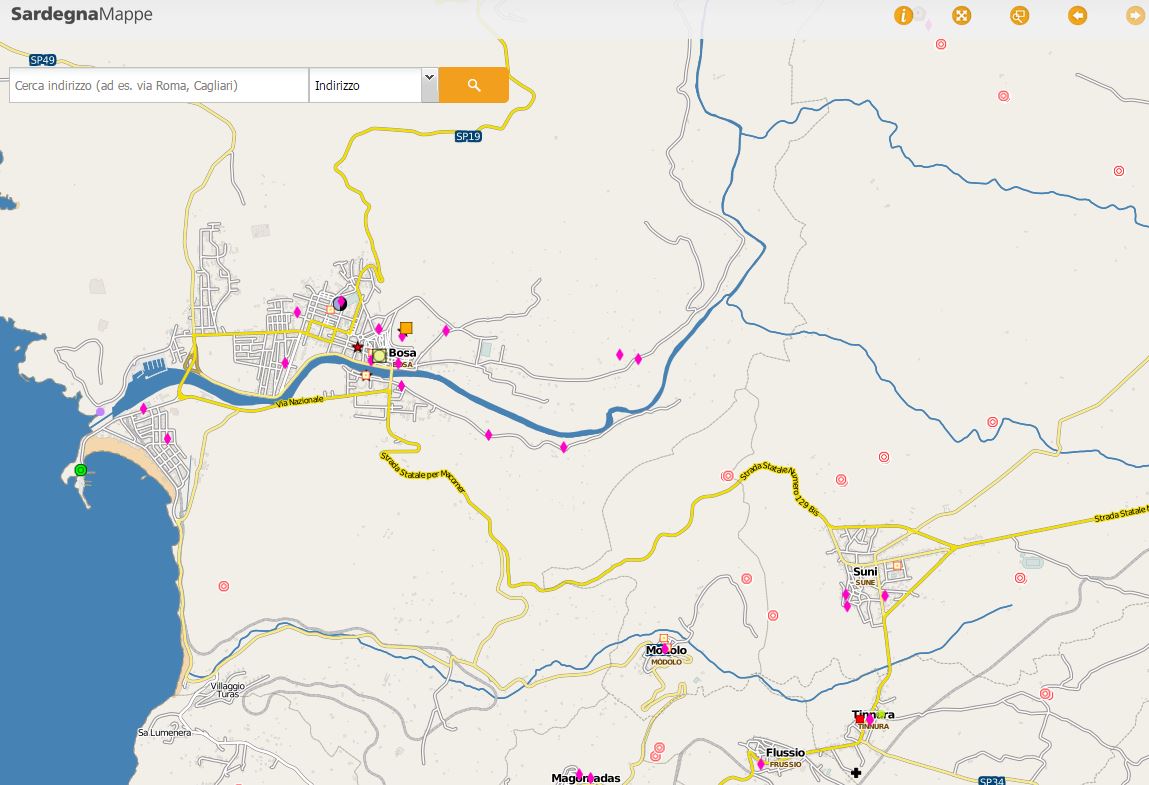Click the Suni town label
The image size is (1149, 785).
point(865,572)
